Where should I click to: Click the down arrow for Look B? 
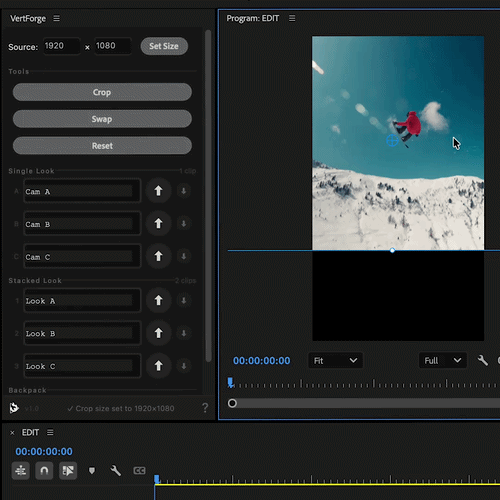(183, 333)
